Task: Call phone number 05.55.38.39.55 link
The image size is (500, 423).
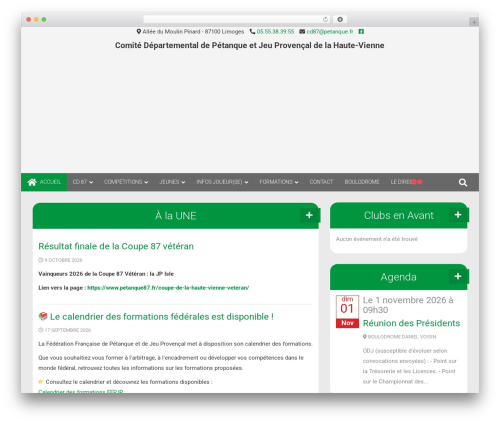Action: [x=275, y=32]
